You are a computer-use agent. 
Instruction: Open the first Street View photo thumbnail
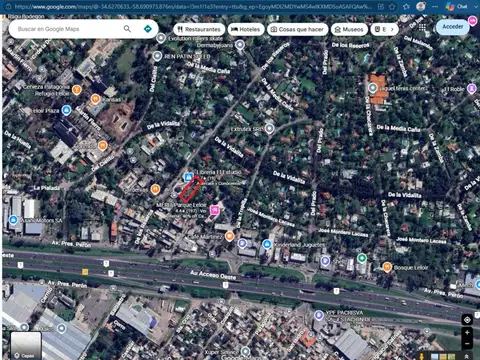tap(435, 357)
